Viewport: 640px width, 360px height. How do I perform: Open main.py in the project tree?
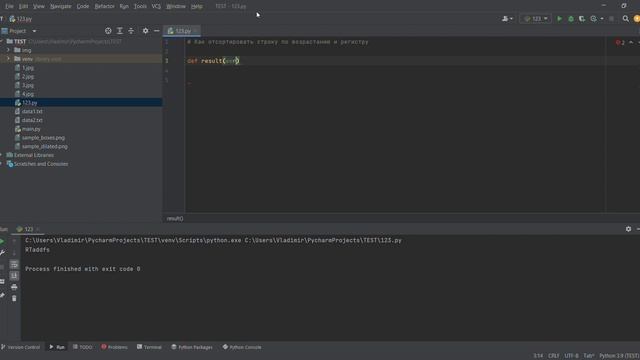31,129
